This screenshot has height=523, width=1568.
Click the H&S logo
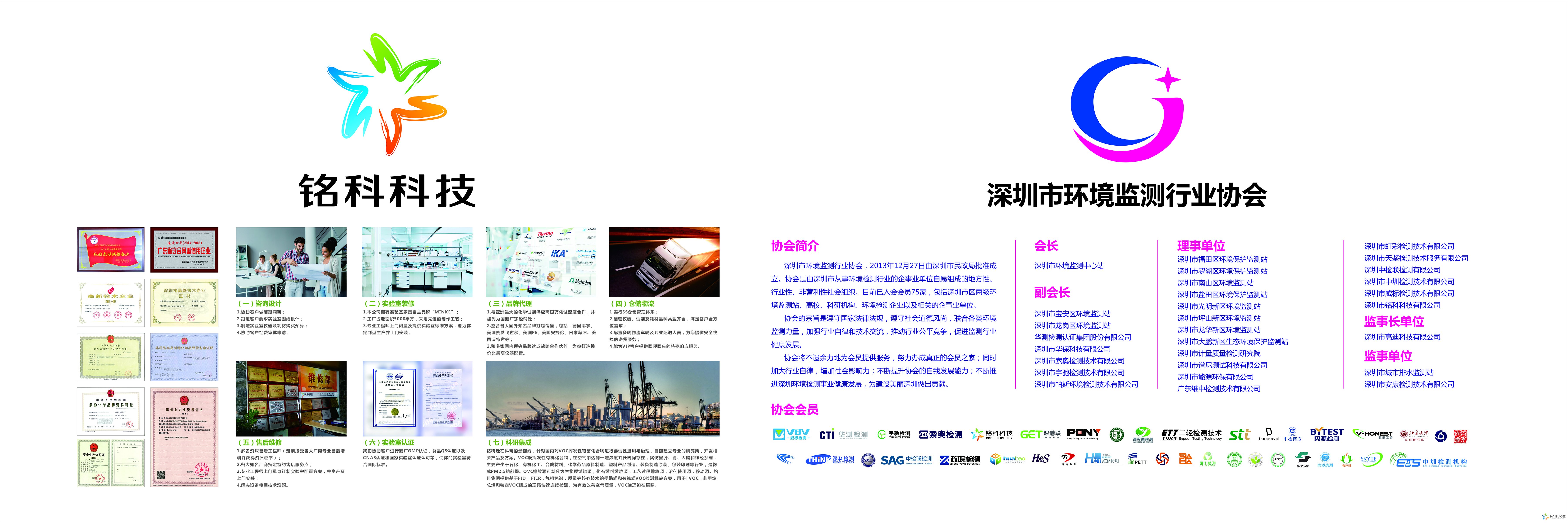pyautogui.click(x=1041, y=458)
